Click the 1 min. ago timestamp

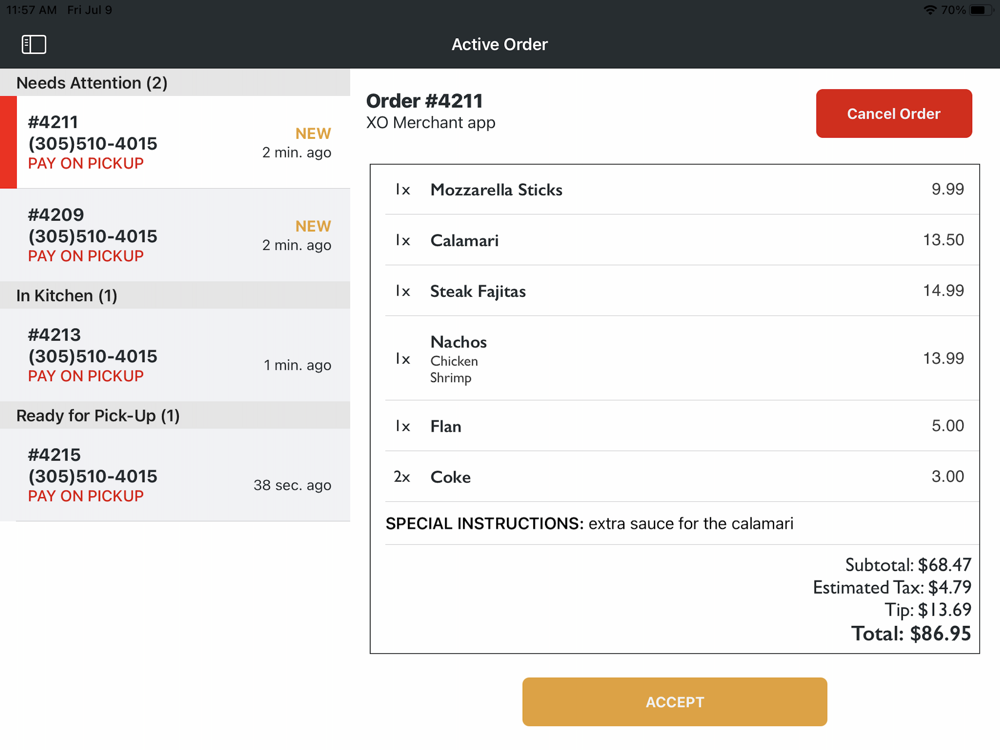pyautogui.click(x=297, y=365)
